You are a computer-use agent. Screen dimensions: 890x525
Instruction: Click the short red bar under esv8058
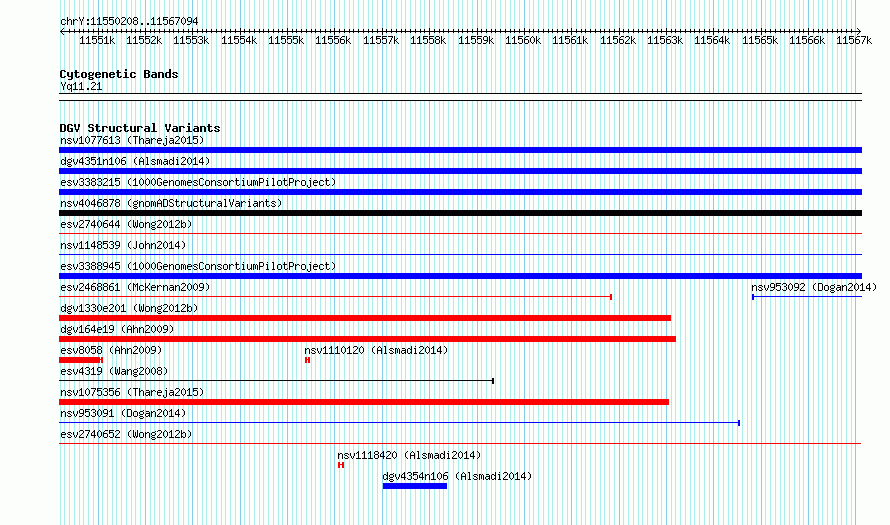point(81,360)
